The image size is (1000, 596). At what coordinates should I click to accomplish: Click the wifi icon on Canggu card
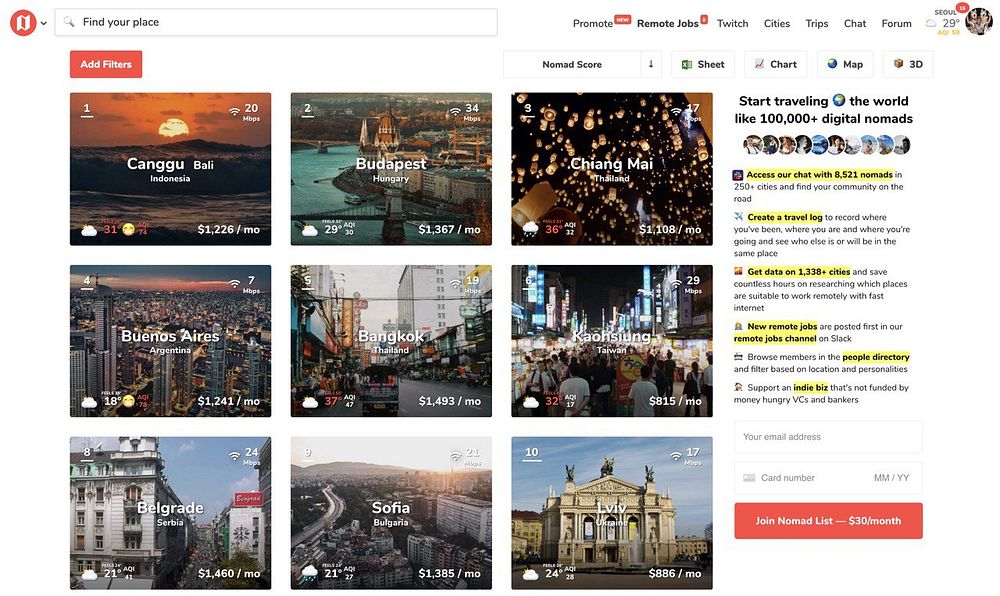click(x=235, y=112)
